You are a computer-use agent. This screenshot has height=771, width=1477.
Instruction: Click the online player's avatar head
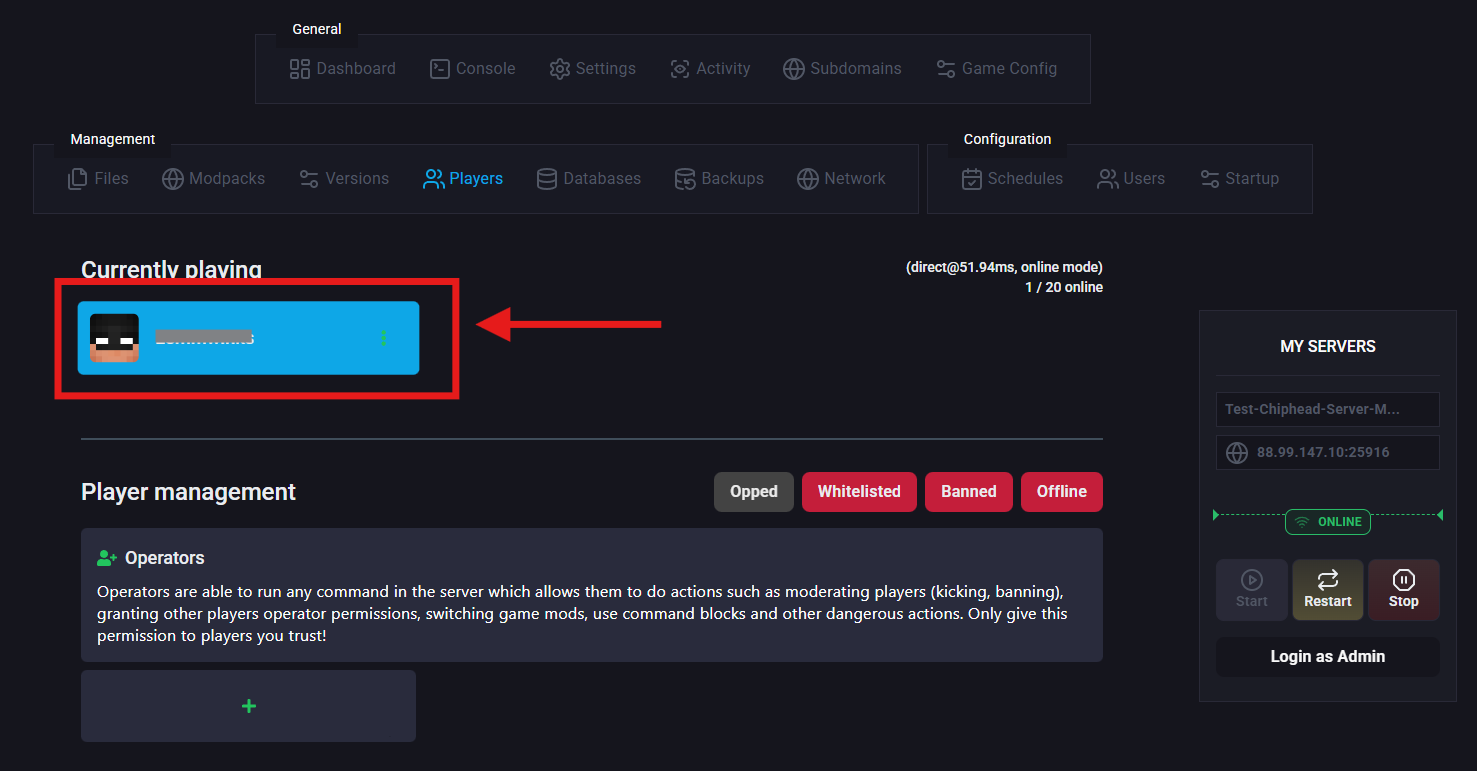pos(114,338)
